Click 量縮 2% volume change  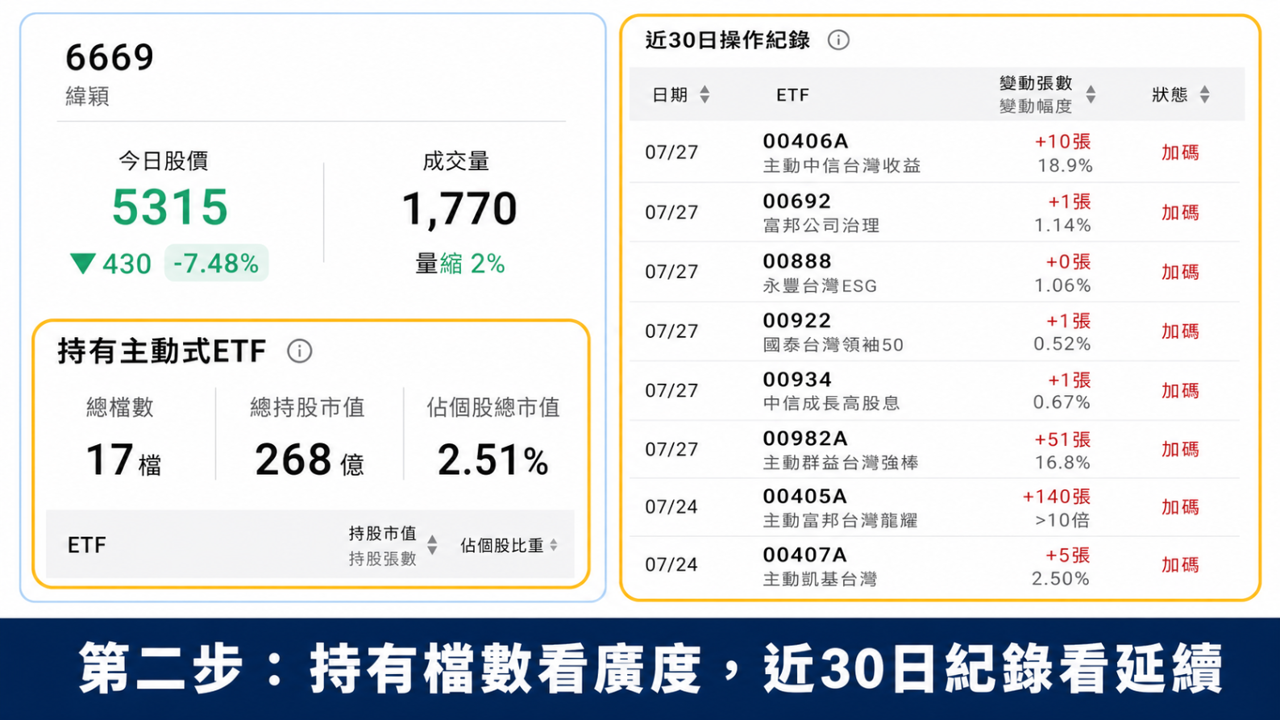click(x=460, y=264)
